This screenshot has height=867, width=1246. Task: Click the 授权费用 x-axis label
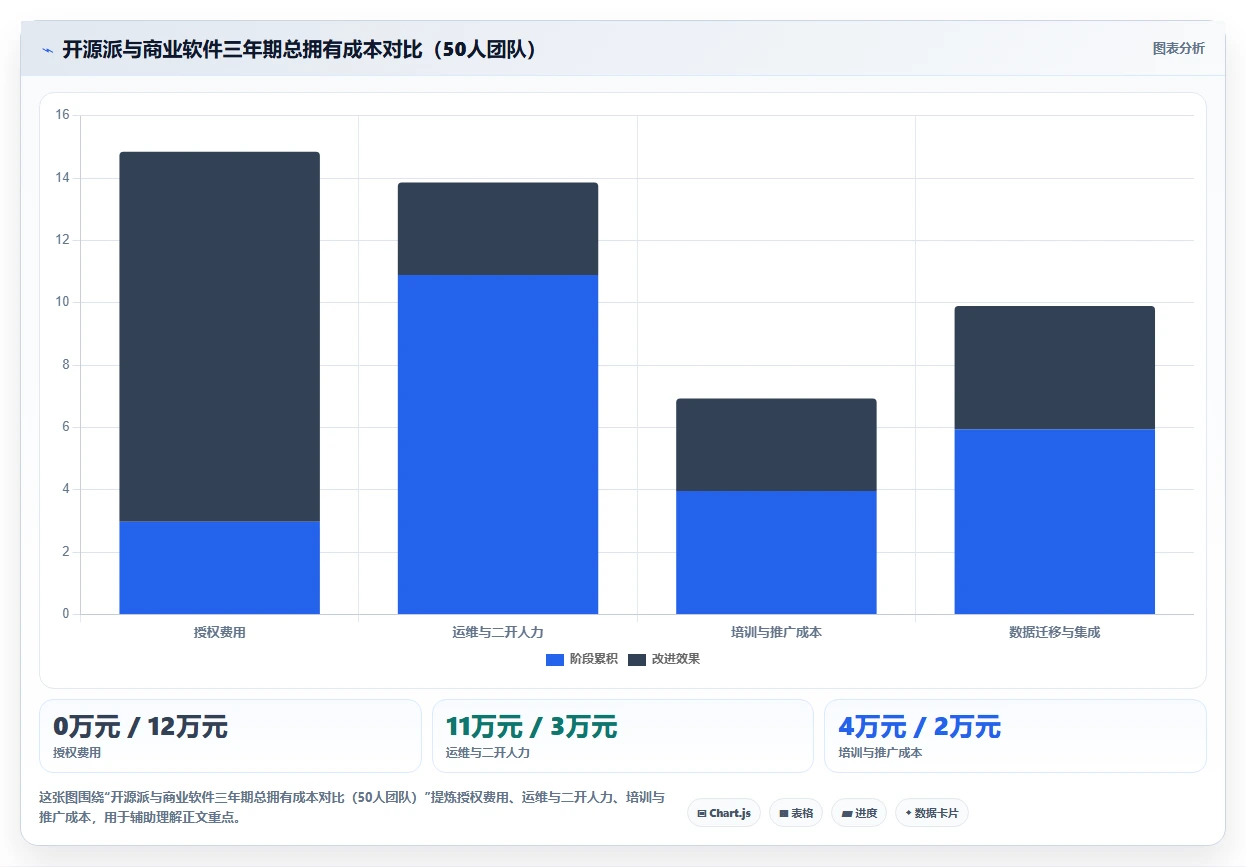point(219,632)
